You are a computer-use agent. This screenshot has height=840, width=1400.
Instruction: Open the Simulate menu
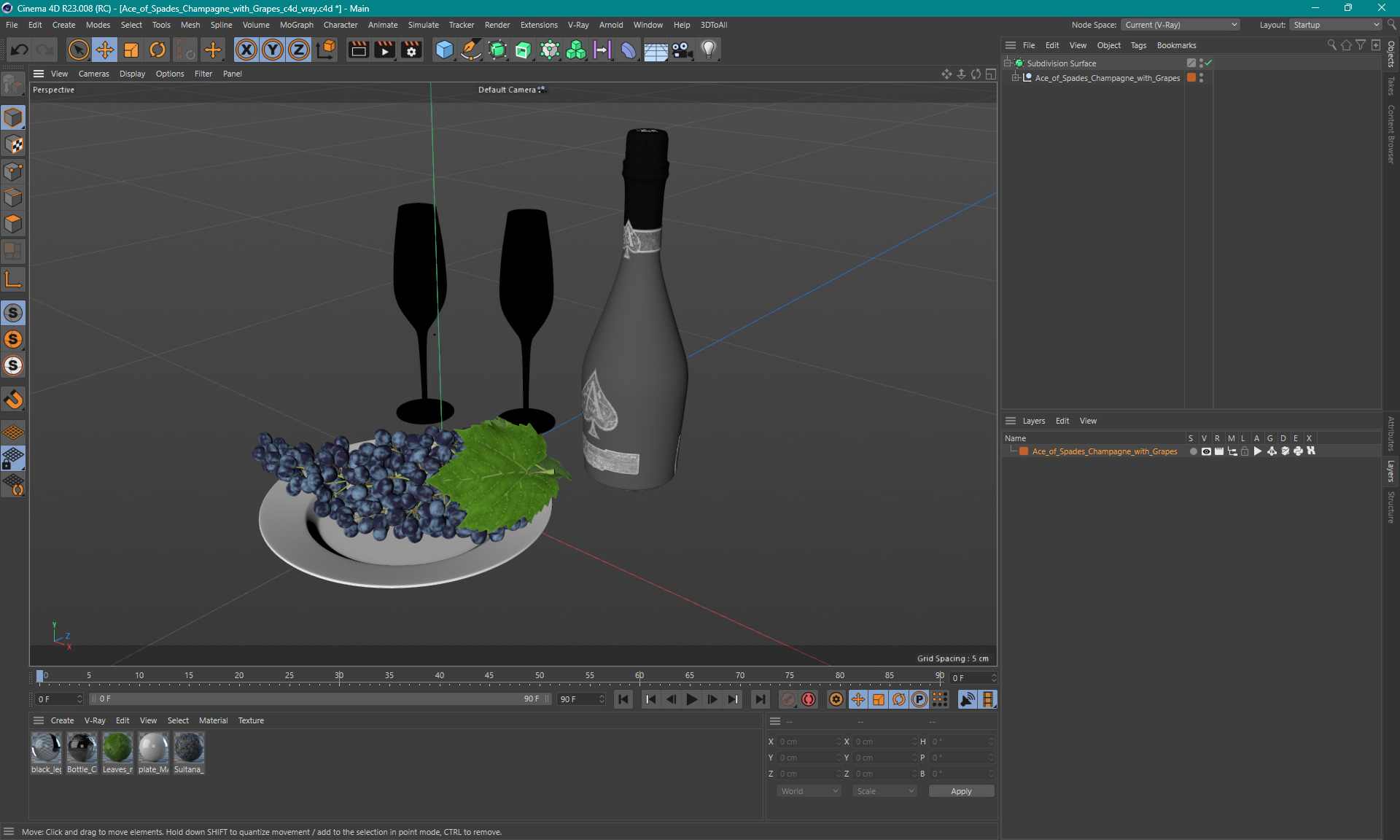point(423,25)
